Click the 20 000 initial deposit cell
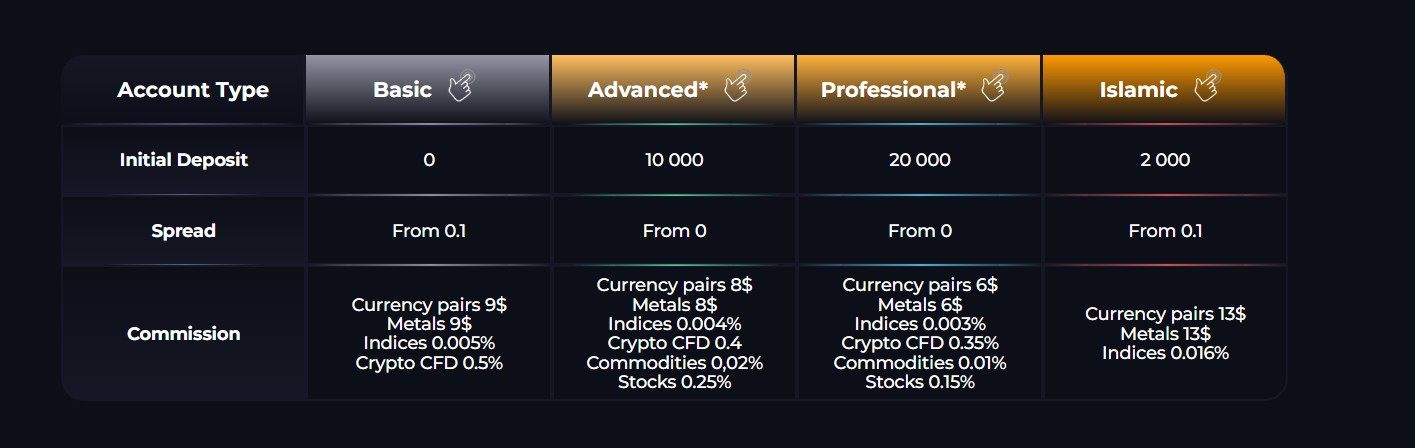The width and height of the screenshot is (1415, 448). pos(919,160)
